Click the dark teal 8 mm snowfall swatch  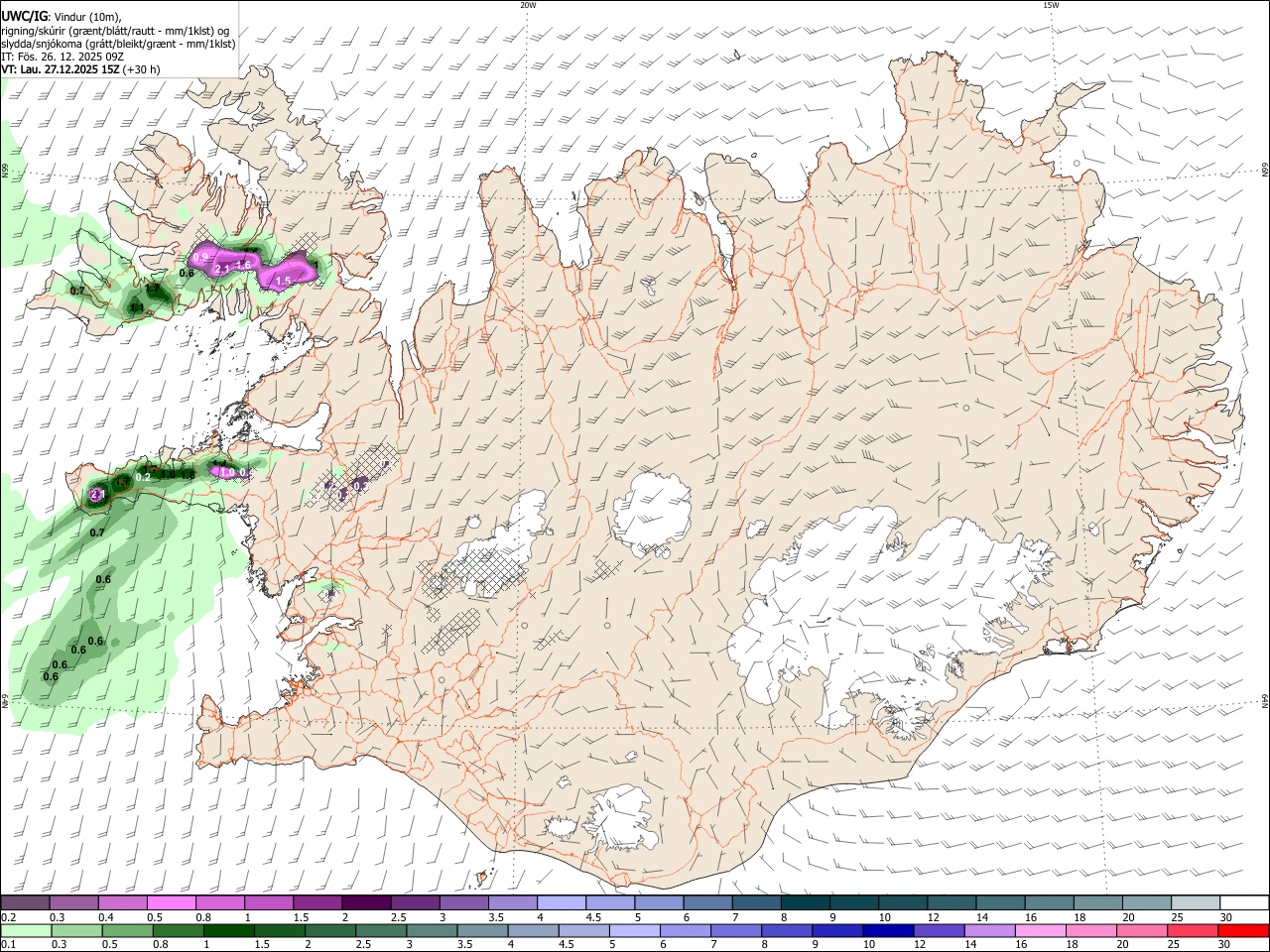(805, 902)
